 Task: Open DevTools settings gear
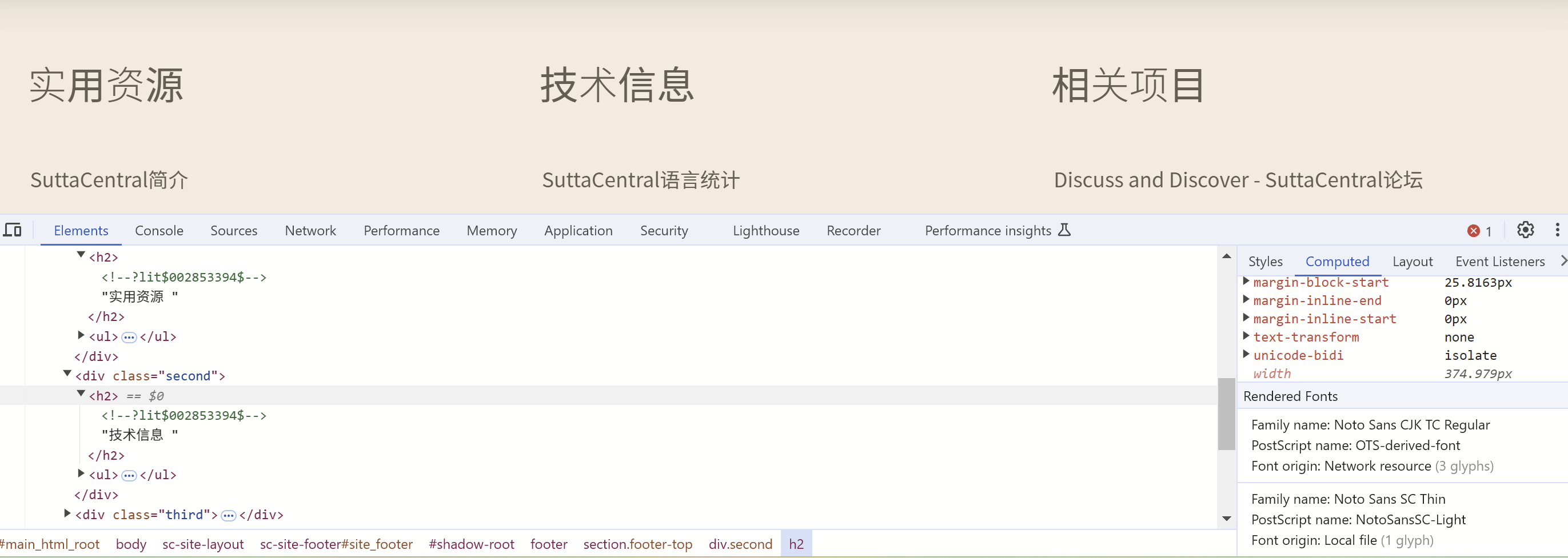[1525, 230]
